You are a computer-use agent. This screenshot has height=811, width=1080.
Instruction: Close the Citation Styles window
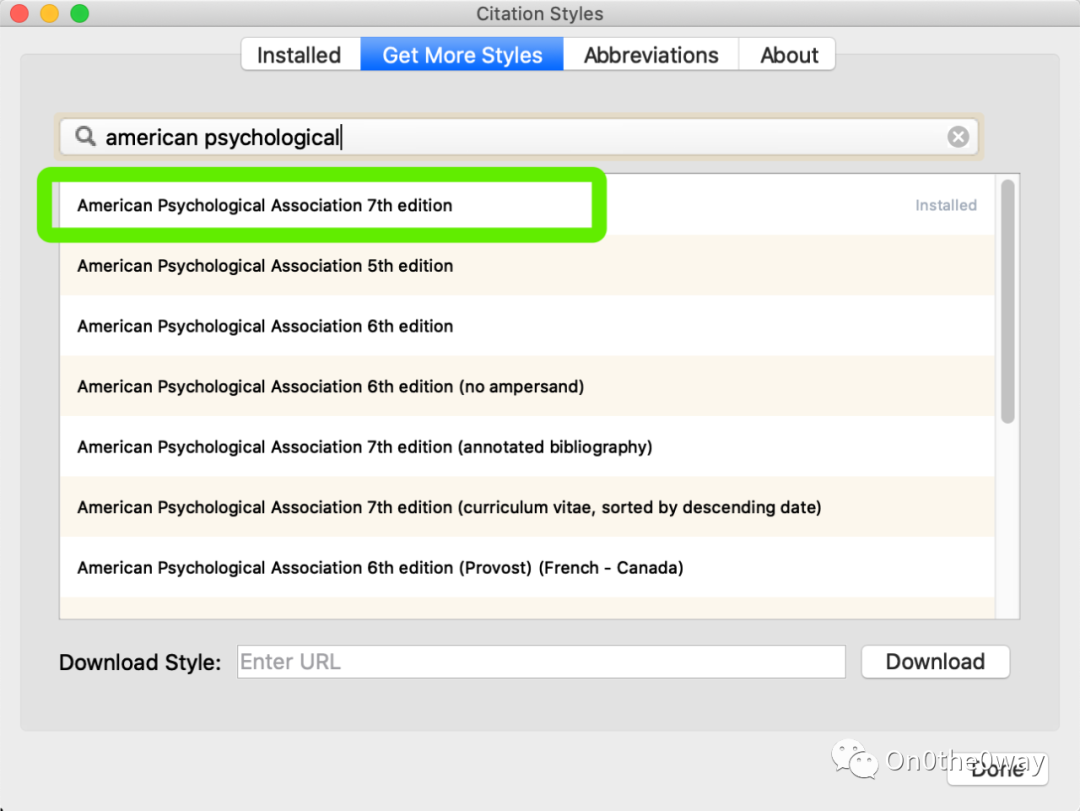click(19, 13)
